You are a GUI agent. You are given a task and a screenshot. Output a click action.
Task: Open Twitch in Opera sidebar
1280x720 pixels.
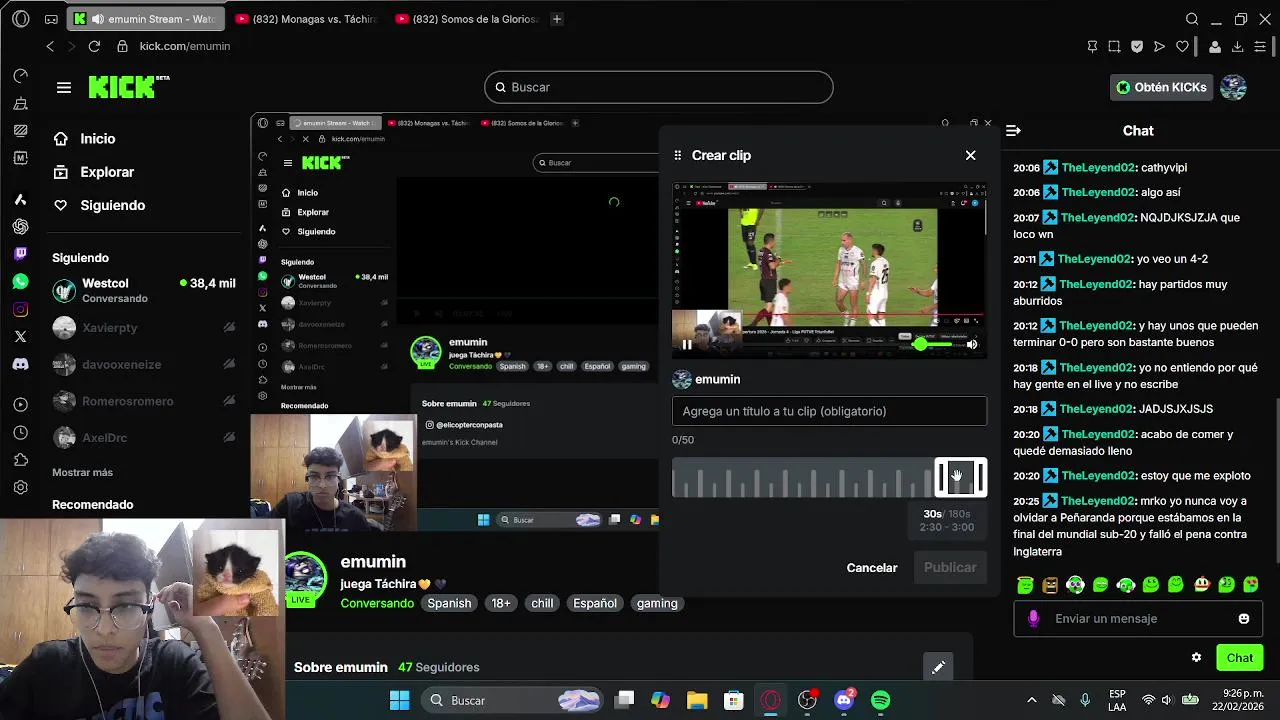coord(20,254)
